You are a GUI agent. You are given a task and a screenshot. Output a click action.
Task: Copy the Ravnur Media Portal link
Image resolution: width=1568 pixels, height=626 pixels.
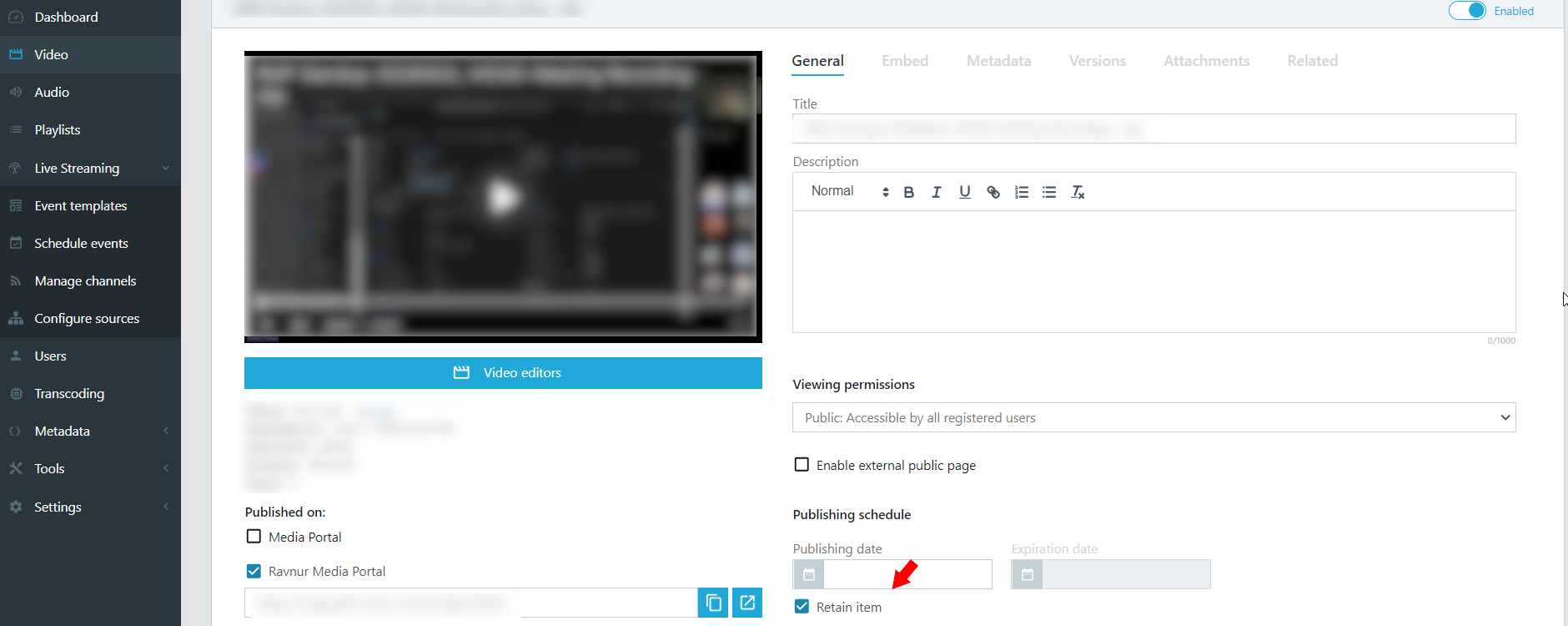[x=713, y=603]
